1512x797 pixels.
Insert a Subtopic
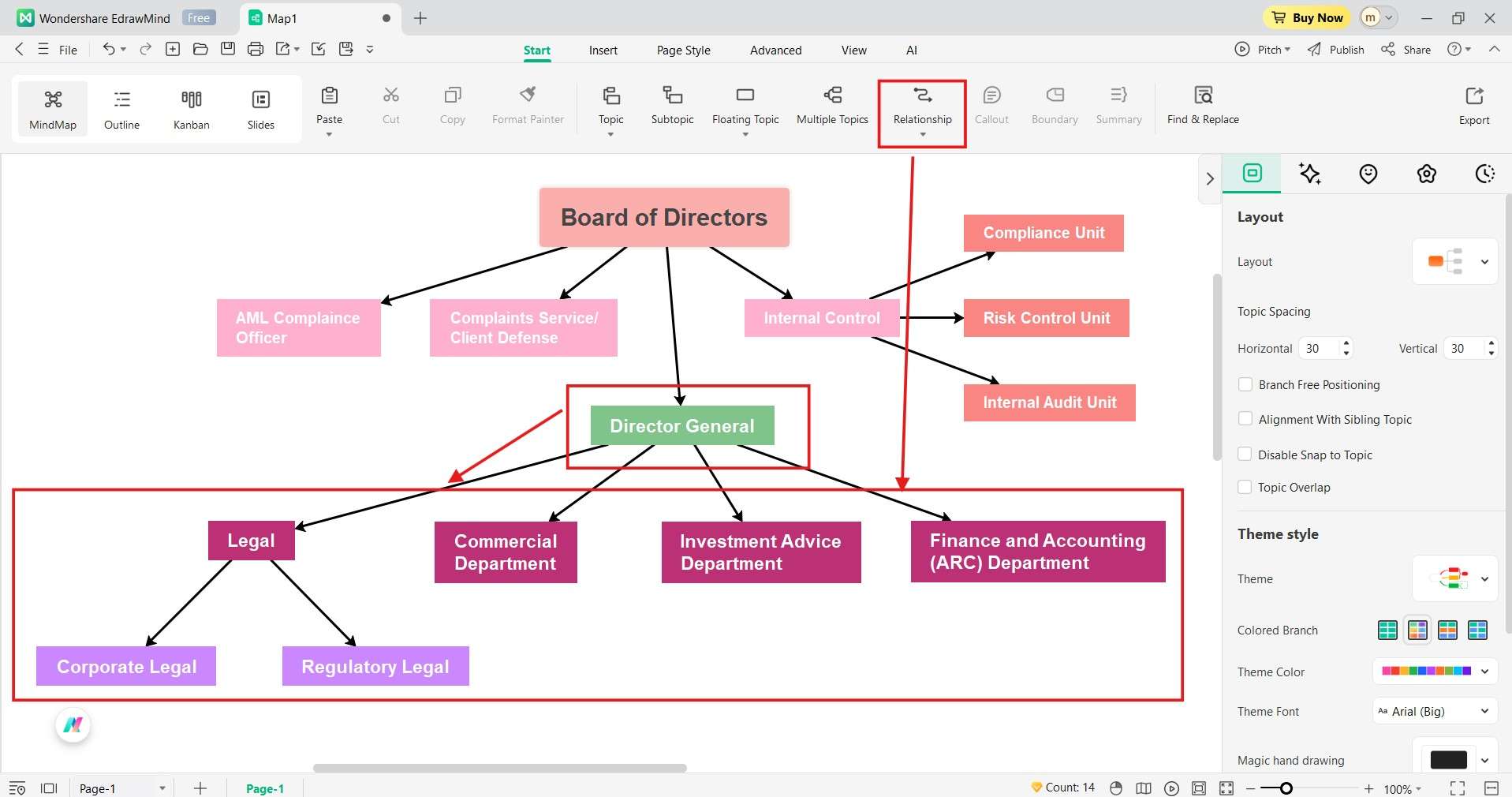pyautogui.click(x=671, y=107)
